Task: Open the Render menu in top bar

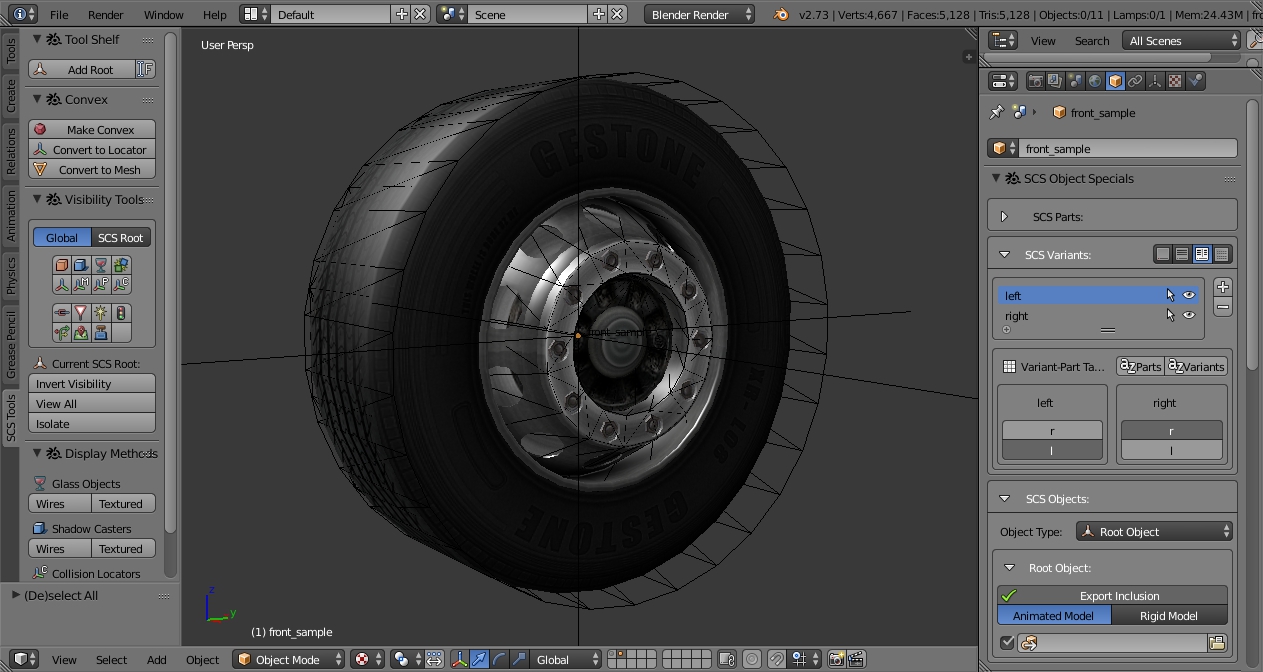Action: [x=105, y=15]
